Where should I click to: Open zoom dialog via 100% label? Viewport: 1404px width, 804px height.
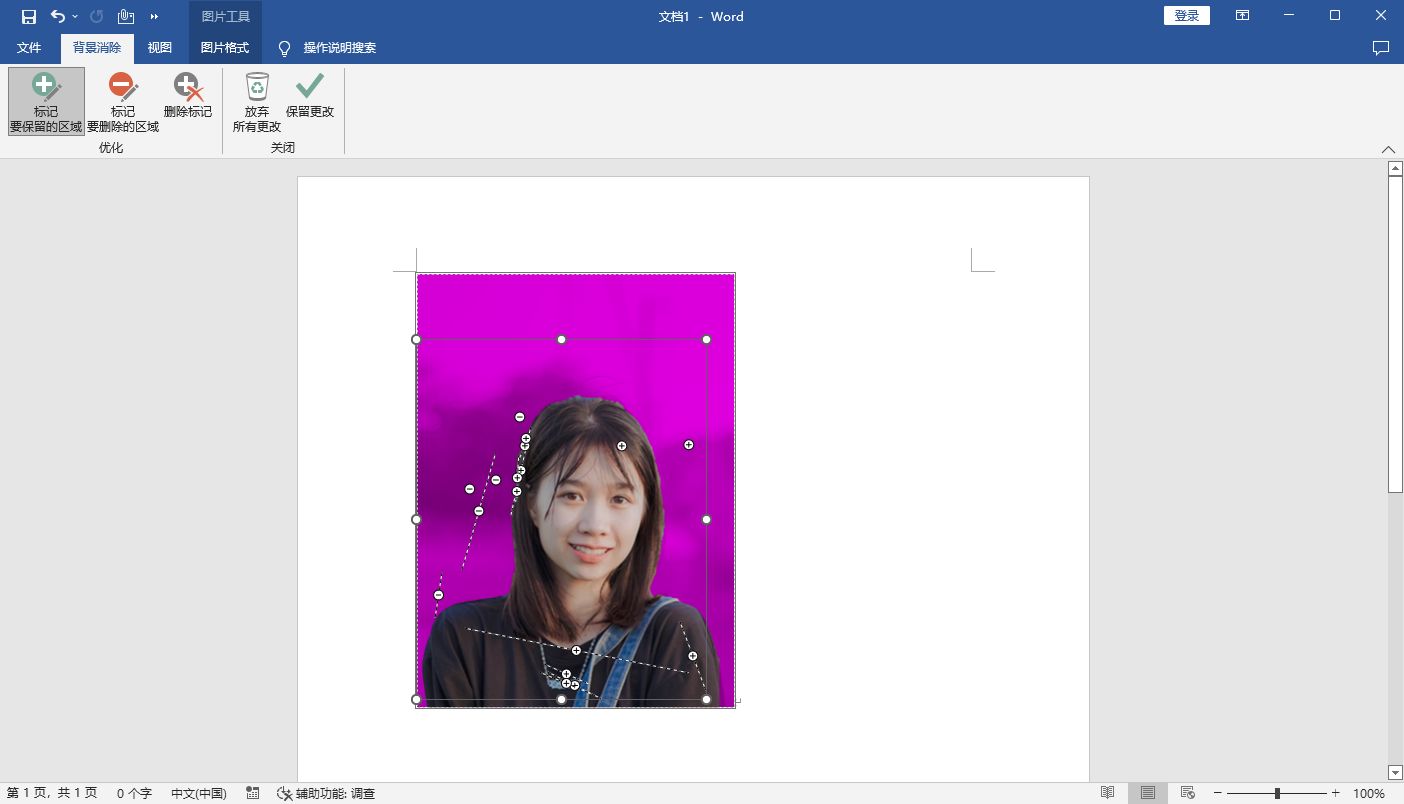click(1369, 793)
